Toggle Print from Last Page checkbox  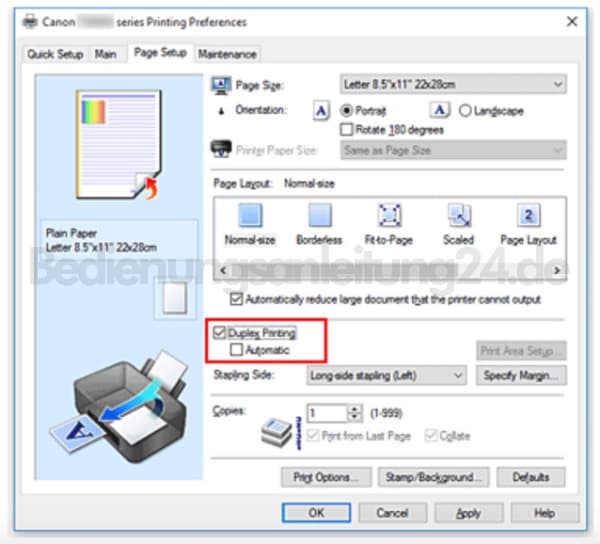tap(313, 435)
